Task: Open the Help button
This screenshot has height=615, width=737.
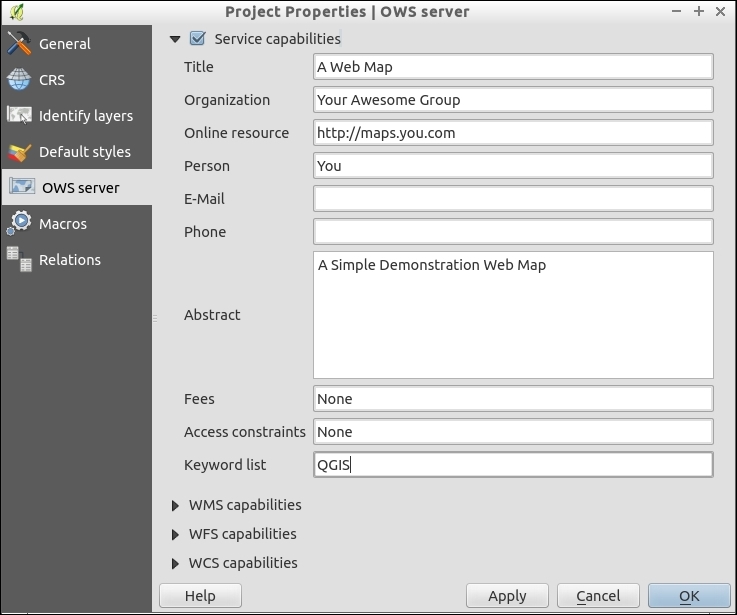Action: pyautogui.click(x=200, y=596)
